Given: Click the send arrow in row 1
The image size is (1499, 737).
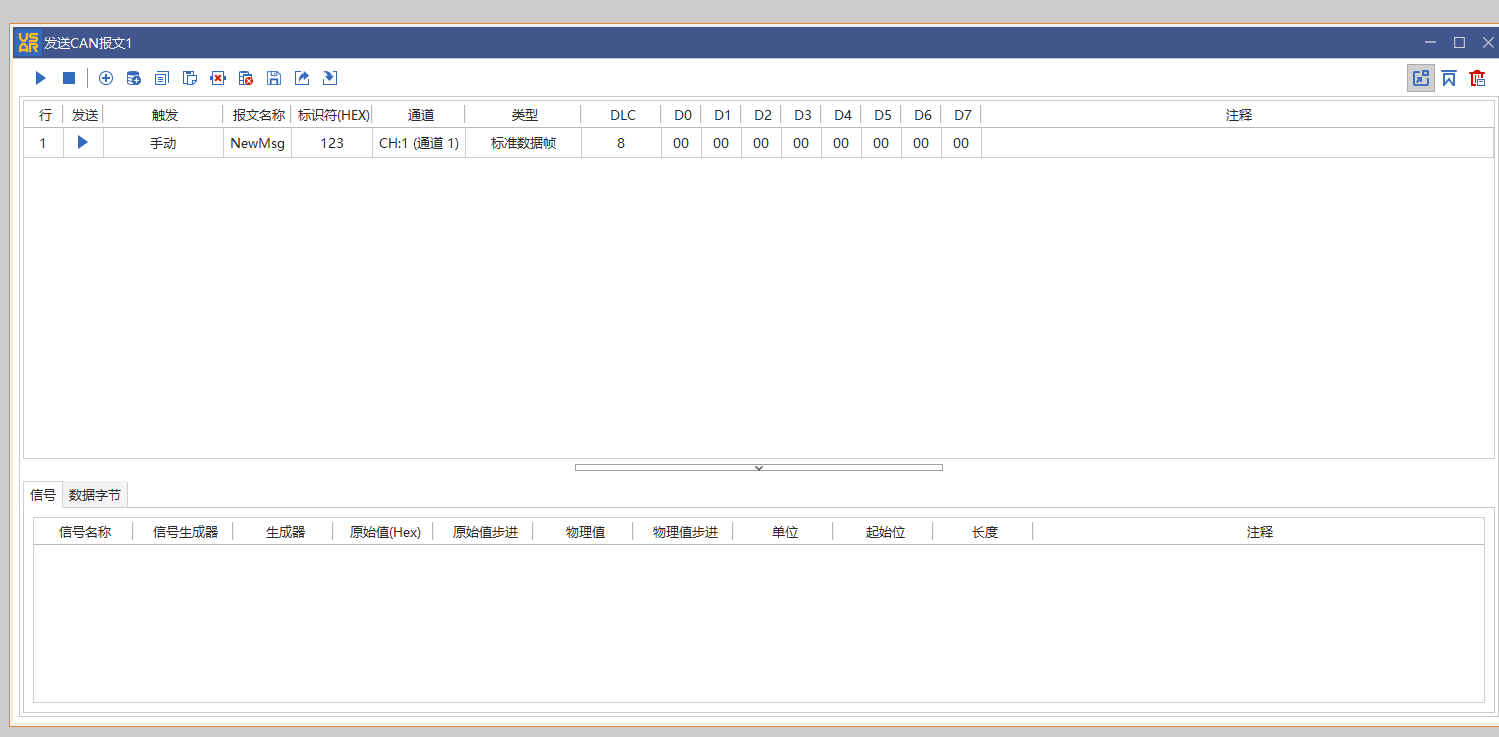Looking at the screenshot, I should 83,142.
